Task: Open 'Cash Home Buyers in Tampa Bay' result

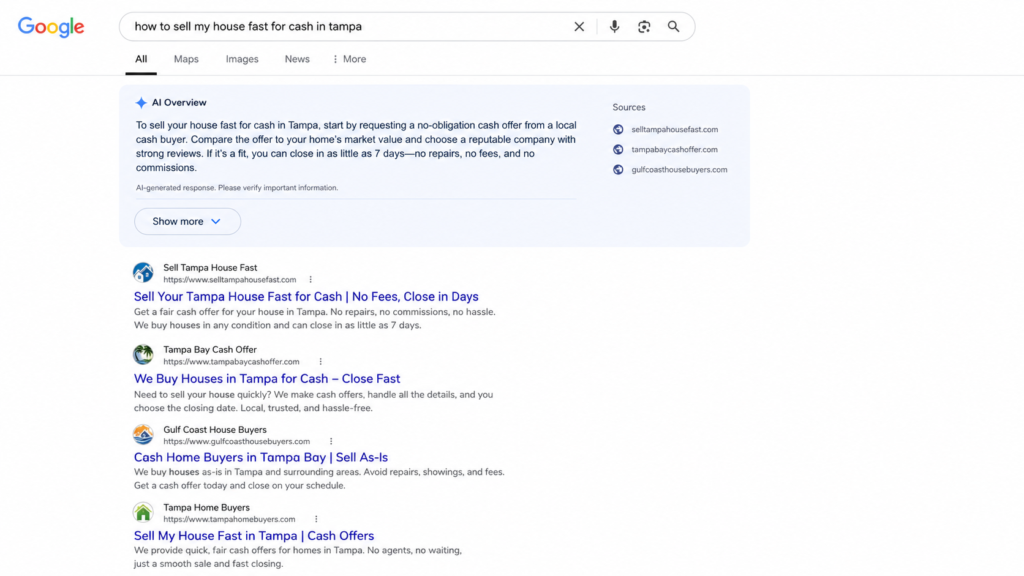Action: click(x=261, y=458)
